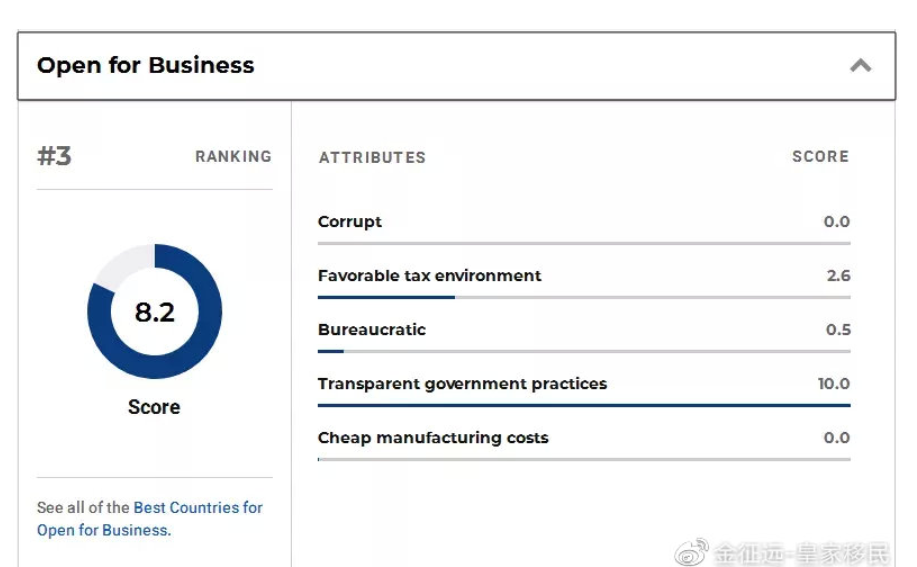The image size is (917, 567).
Task: Click the 2.6 score value
Action: click(x=838, y=276)
